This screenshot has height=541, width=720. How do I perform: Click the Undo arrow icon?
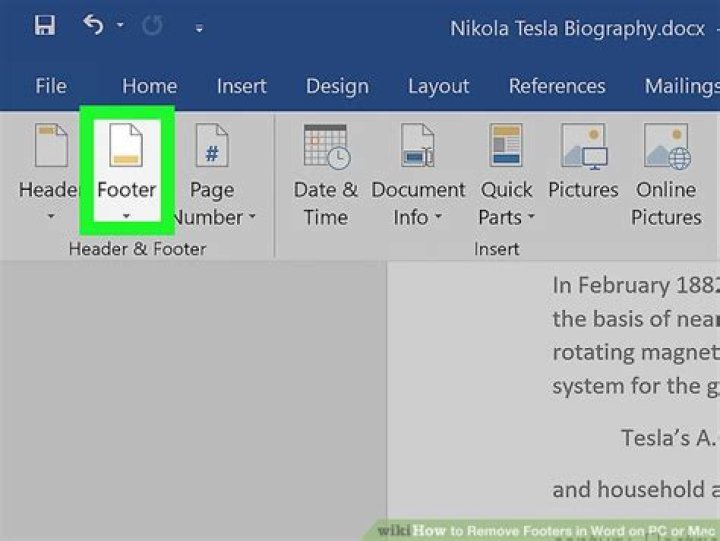point(93,24)
